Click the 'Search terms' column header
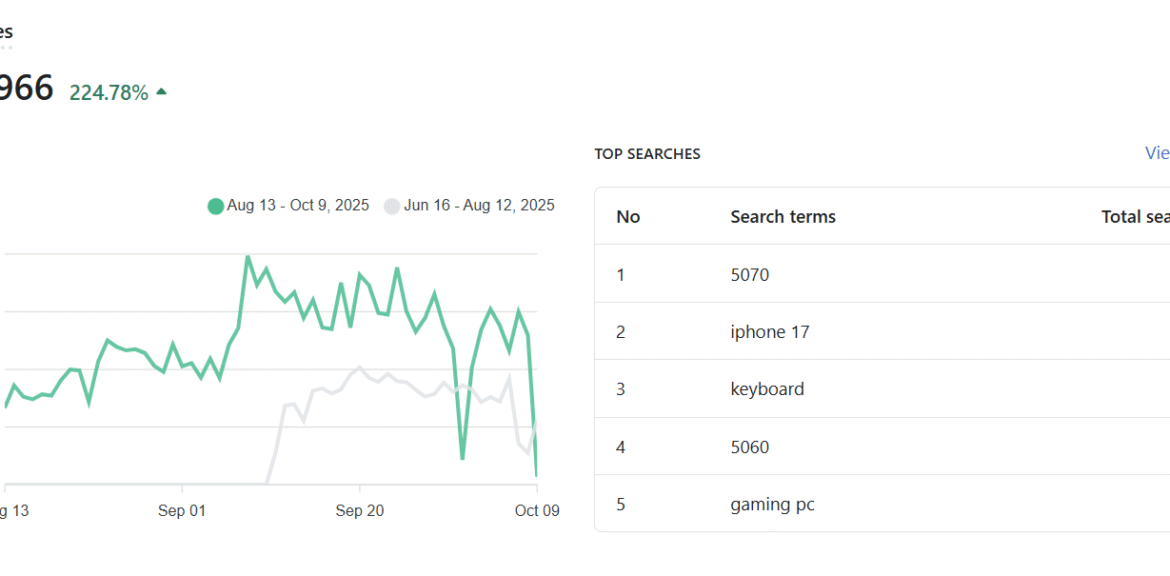Viewport: 1170px width, 576px height. (x=782, y=217)
